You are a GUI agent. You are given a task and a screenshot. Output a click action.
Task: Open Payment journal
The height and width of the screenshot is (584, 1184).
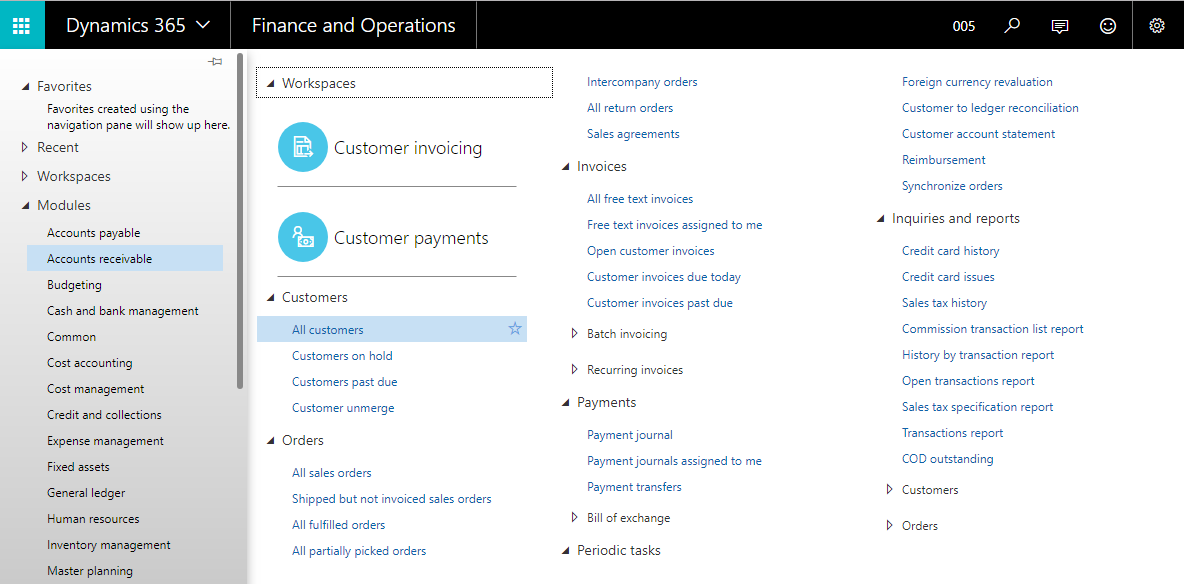click(630, 435)
